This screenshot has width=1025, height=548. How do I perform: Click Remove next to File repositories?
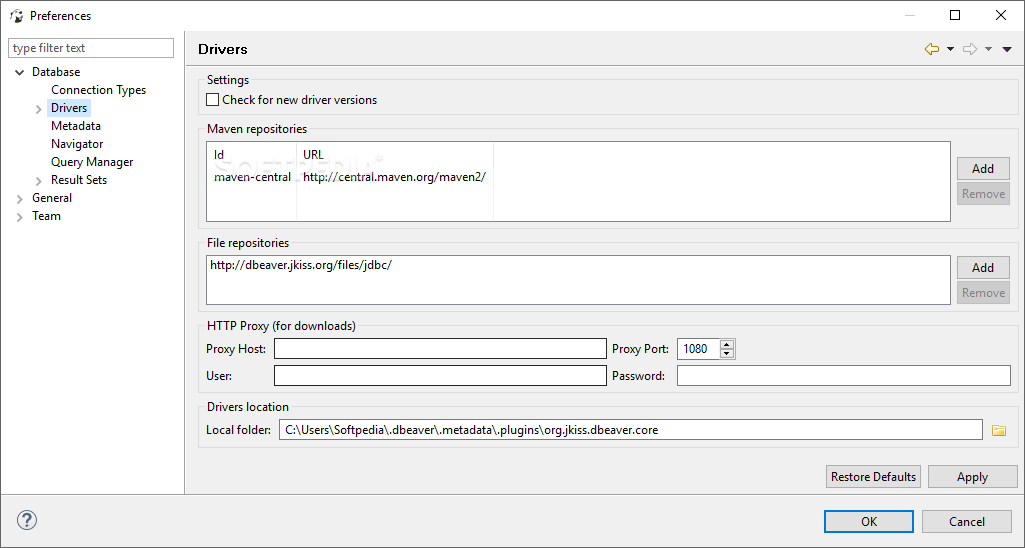coord(983,293)
